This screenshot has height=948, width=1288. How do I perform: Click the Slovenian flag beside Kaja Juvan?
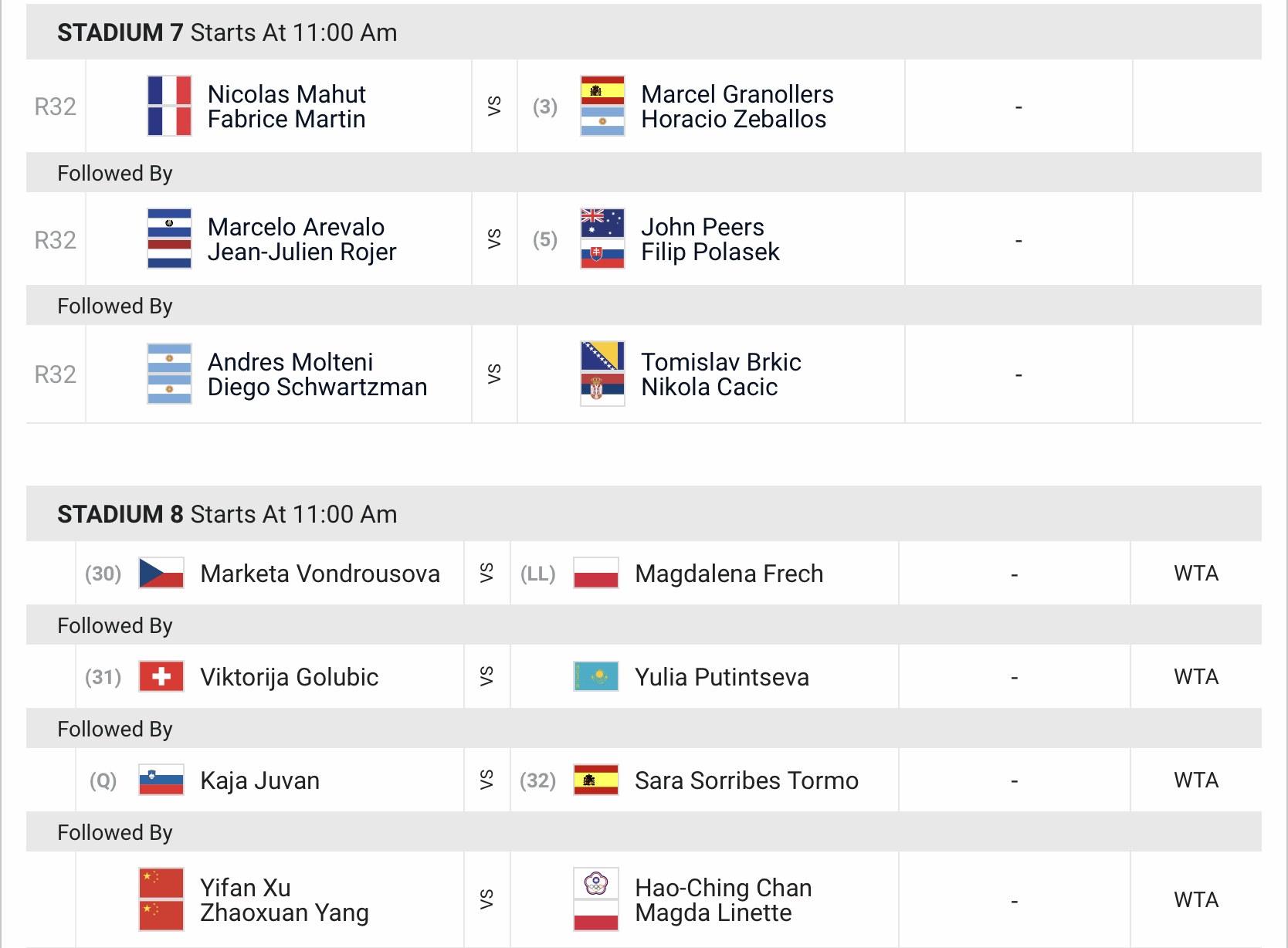(161, 780)
